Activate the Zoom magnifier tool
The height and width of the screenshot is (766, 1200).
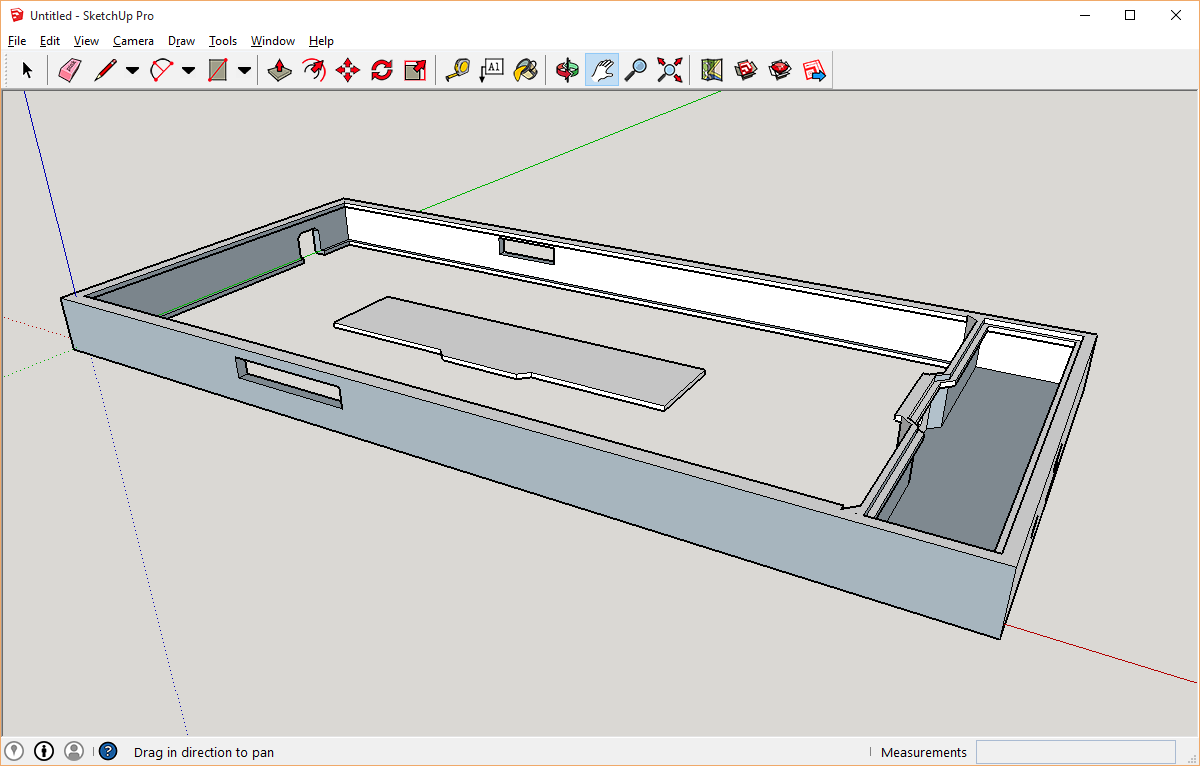coord(635,70)
